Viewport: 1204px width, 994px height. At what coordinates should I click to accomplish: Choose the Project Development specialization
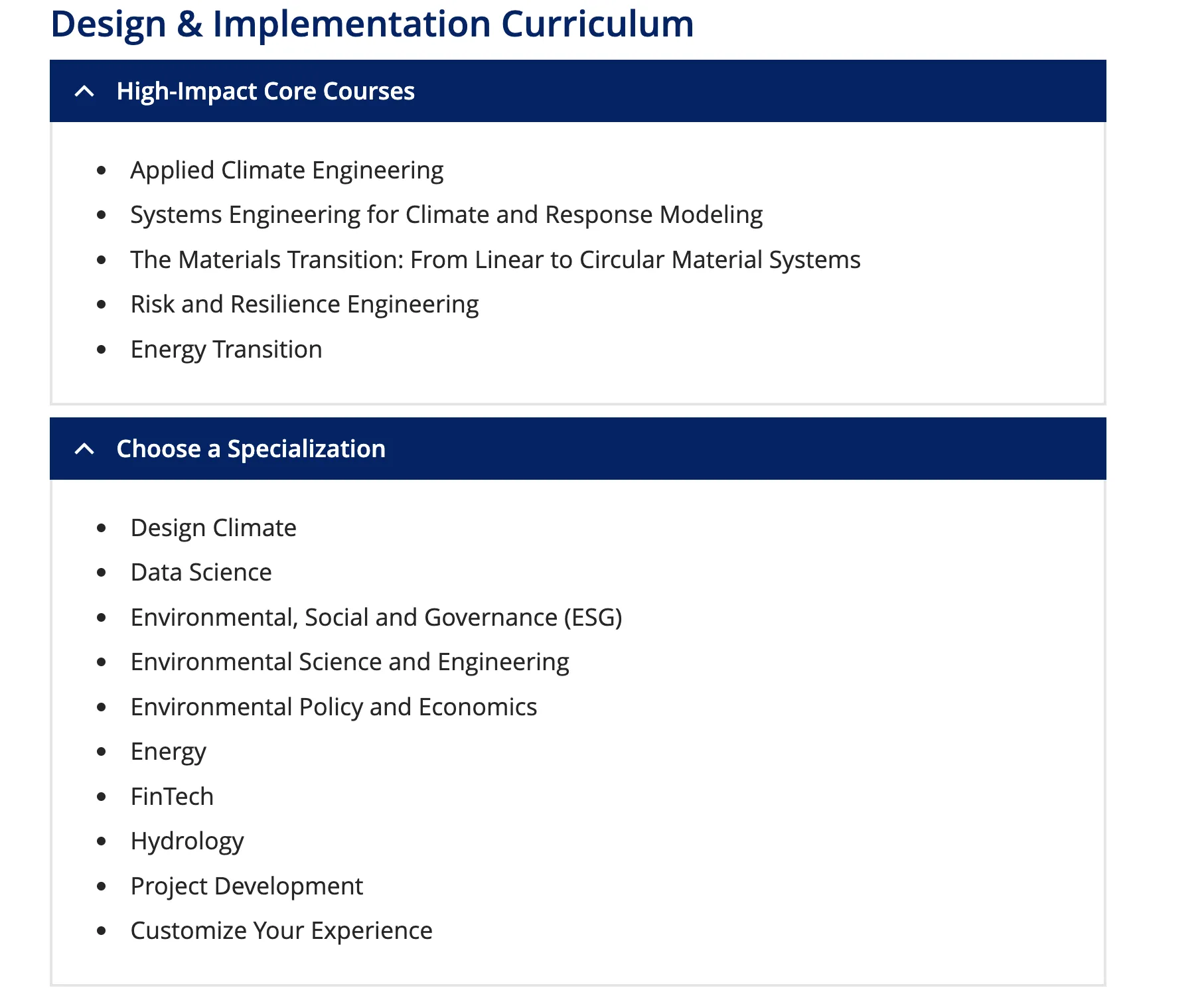pos(246,887)
